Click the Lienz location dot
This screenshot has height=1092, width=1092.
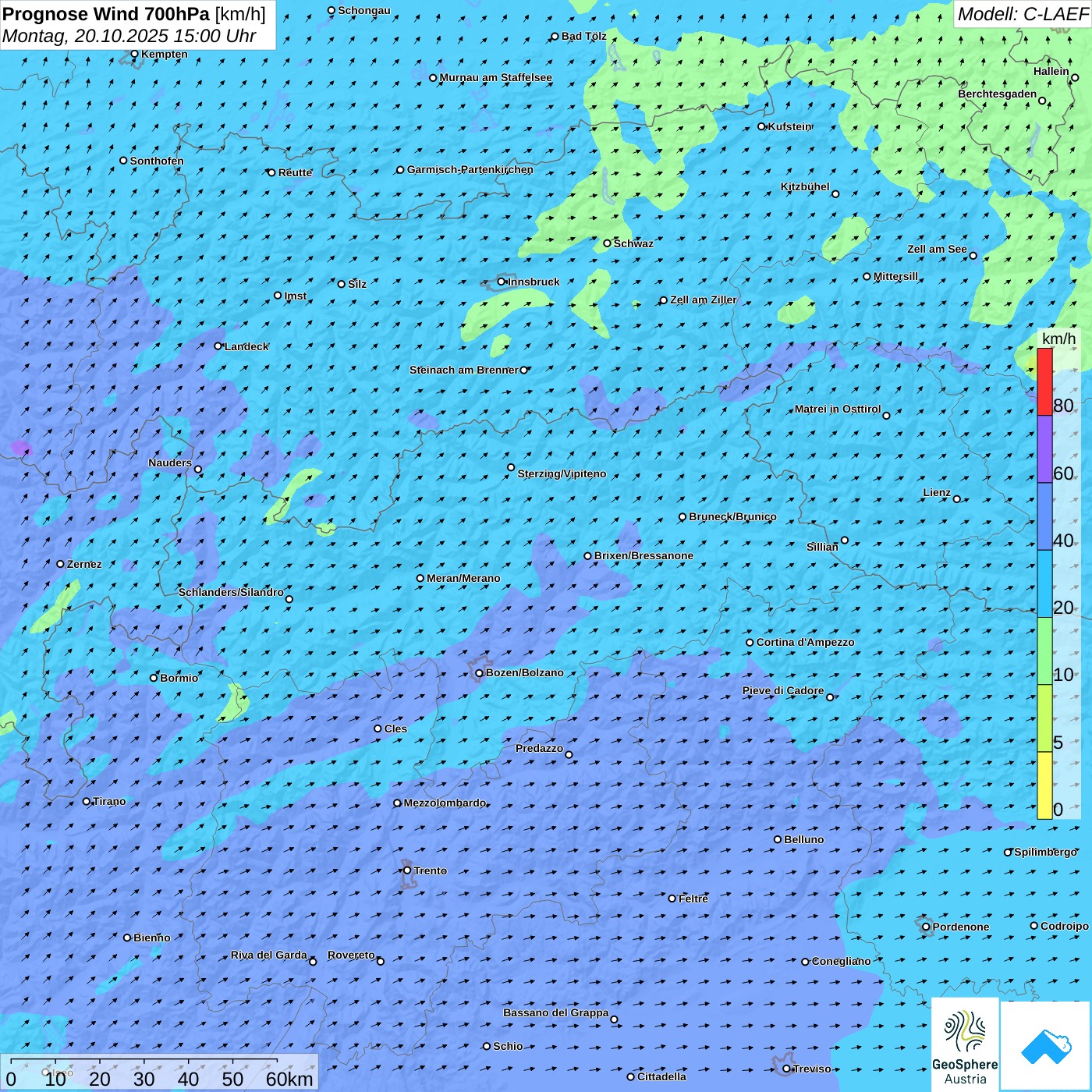[957, 499]
